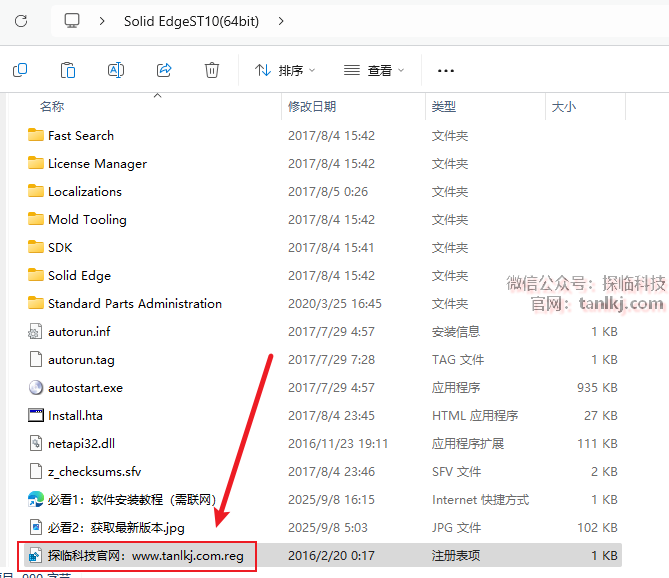Select the 必看2：获取最新版本.jpg file
Screen dimensions: 669x578
tap(115, 527)
